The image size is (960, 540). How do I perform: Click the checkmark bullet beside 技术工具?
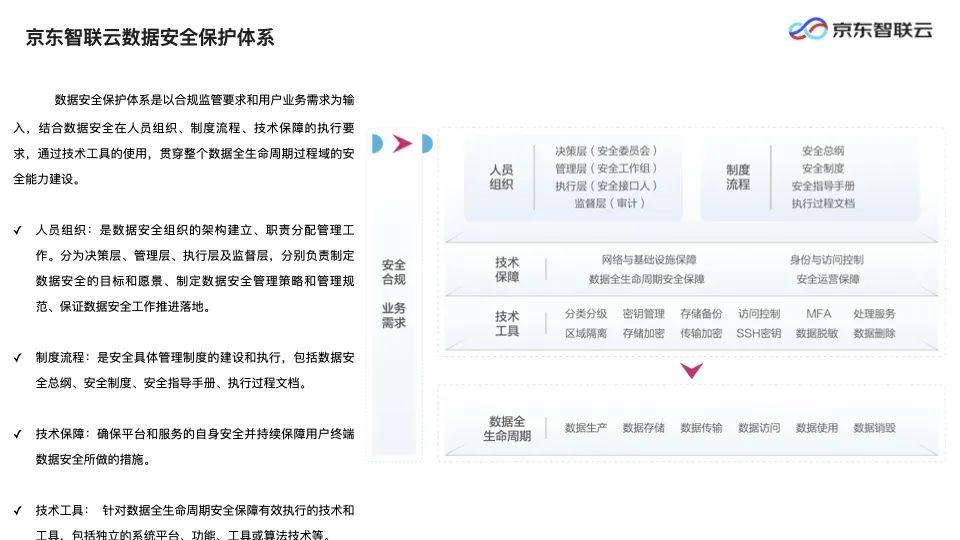18,511
